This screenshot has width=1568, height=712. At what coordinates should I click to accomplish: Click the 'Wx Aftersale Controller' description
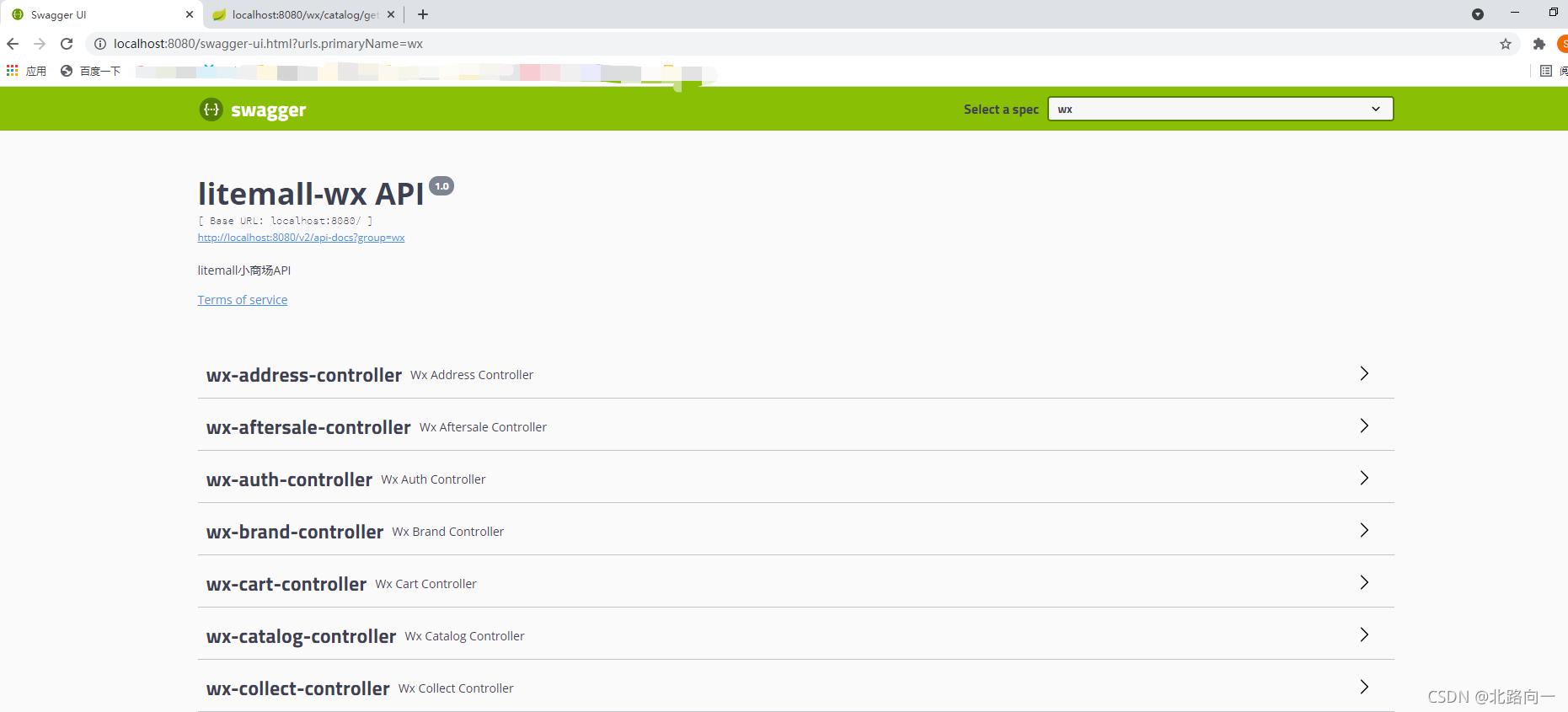point(483,427)
